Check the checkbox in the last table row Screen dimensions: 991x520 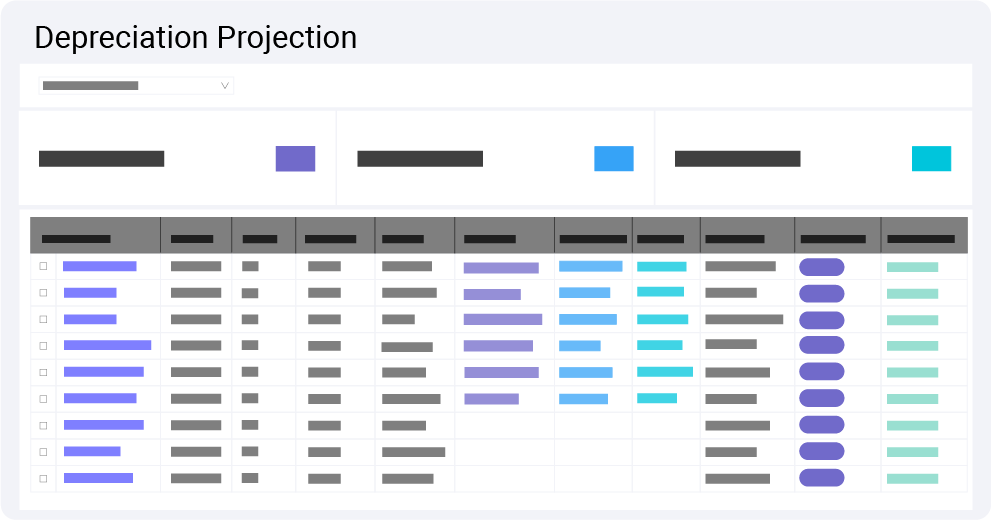pyautogui.click(x=43, y=478)
